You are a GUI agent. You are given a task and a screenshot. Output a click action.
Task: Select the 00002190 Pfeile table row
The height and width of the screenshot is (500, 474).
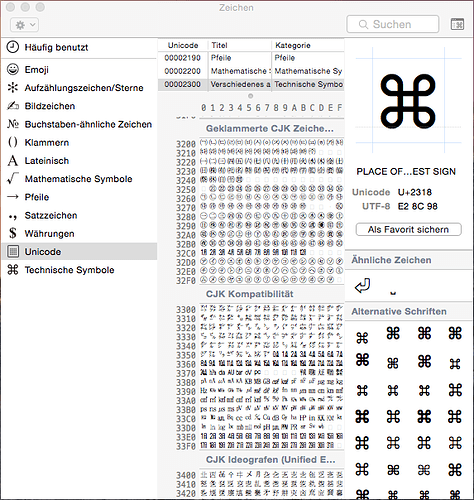pyautogui.click(x=251, y=58)
